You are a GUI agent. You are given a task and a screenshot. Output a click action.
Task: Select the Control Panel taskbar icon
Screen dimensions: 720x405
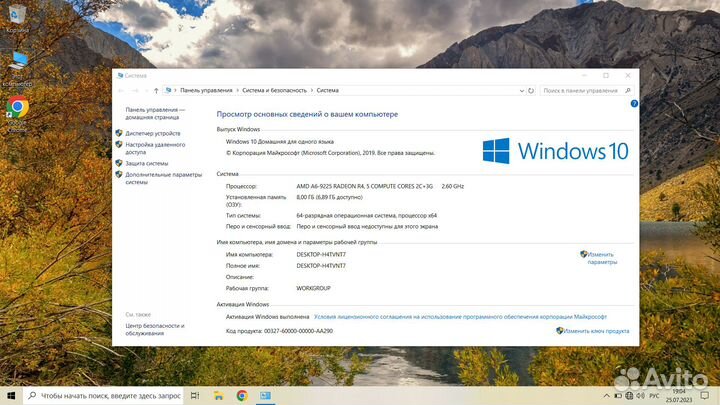[x=265, y=395]
